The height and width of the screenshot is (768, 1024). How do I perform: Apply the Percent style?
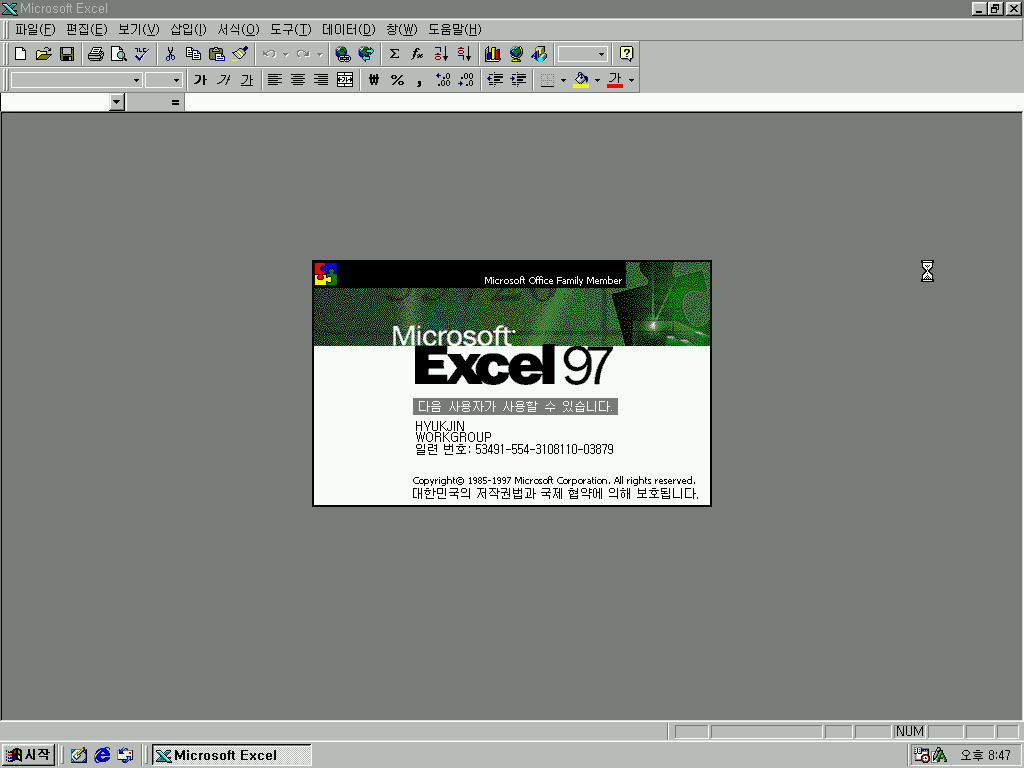click(x=397, y=80)
